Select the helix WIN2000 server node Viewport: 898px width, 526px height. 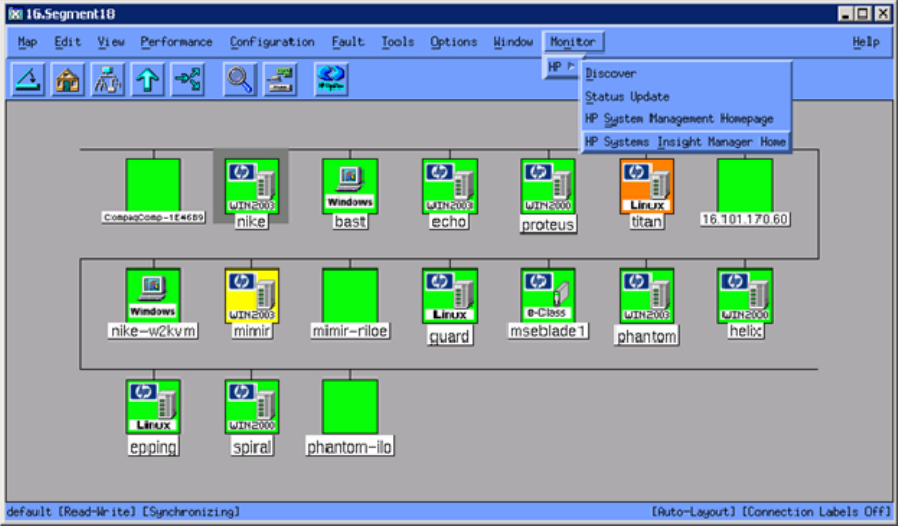[745, 296]
